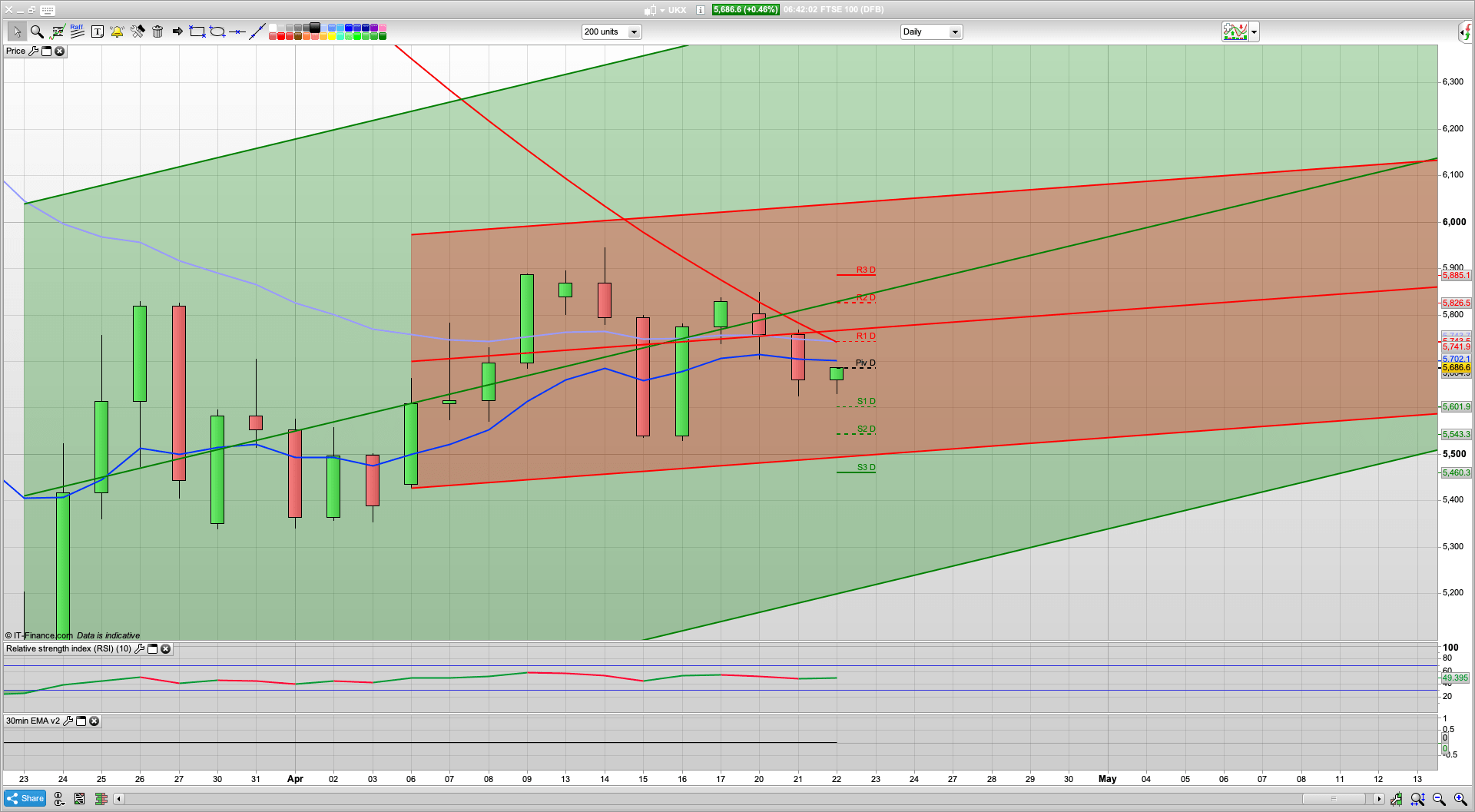Click the Share button
This screenshot has width=1475, height=812.
tap(25, 799)
